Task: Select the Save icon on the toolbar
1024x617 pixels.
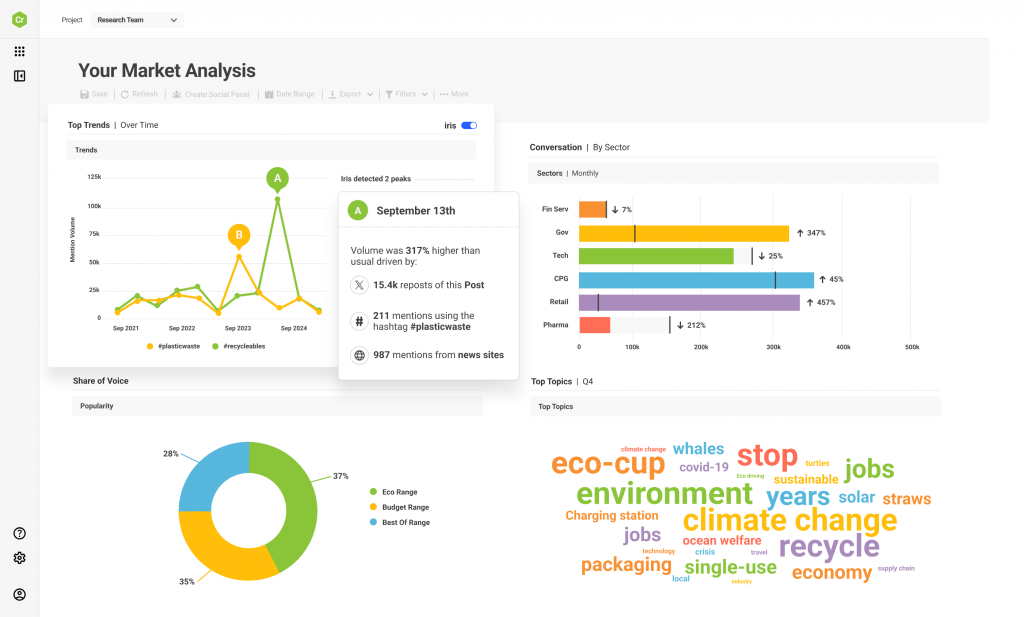Action: click(x=85, y=94)
